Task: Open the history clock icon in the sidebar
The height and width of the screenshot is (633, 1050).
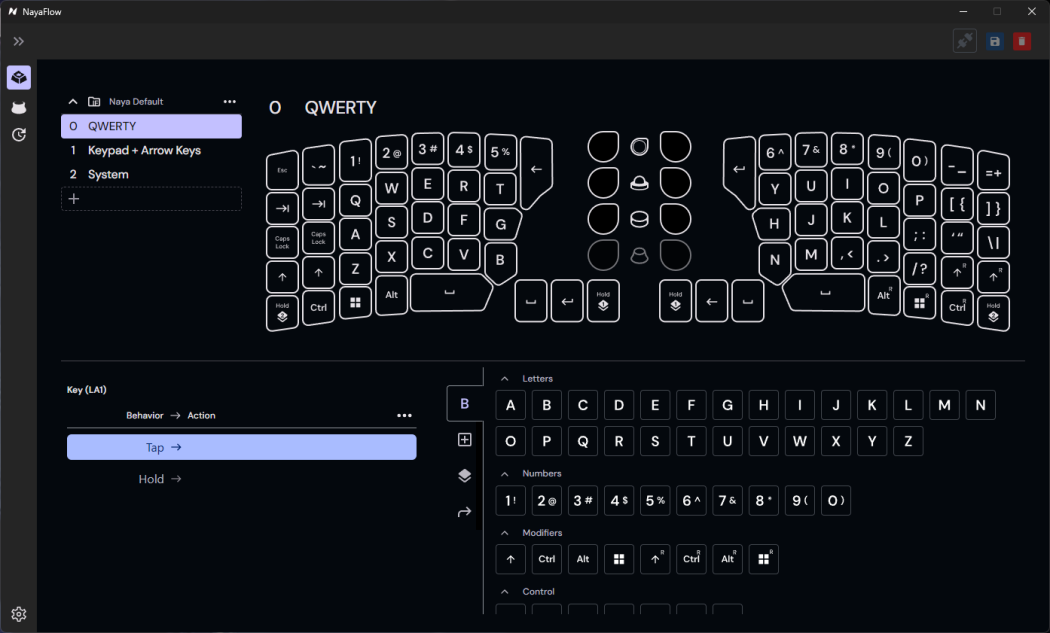Action: pyautogui.click(x=18, y=134)
